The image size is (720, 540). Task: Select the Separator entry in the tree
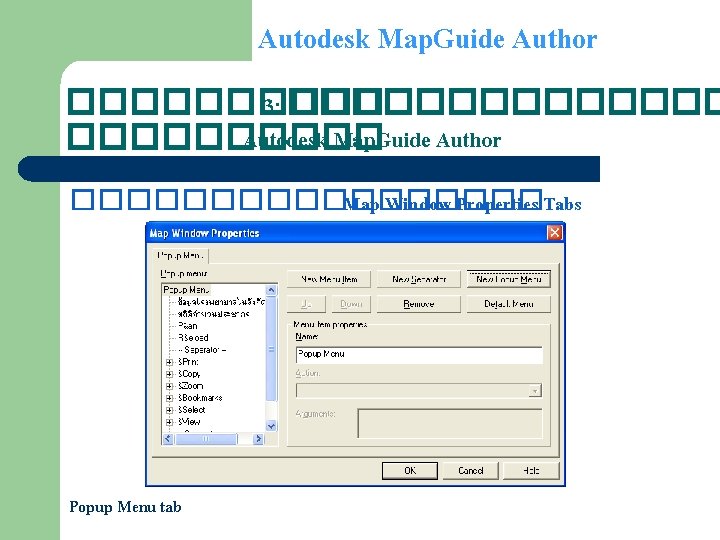coord(202,349)
